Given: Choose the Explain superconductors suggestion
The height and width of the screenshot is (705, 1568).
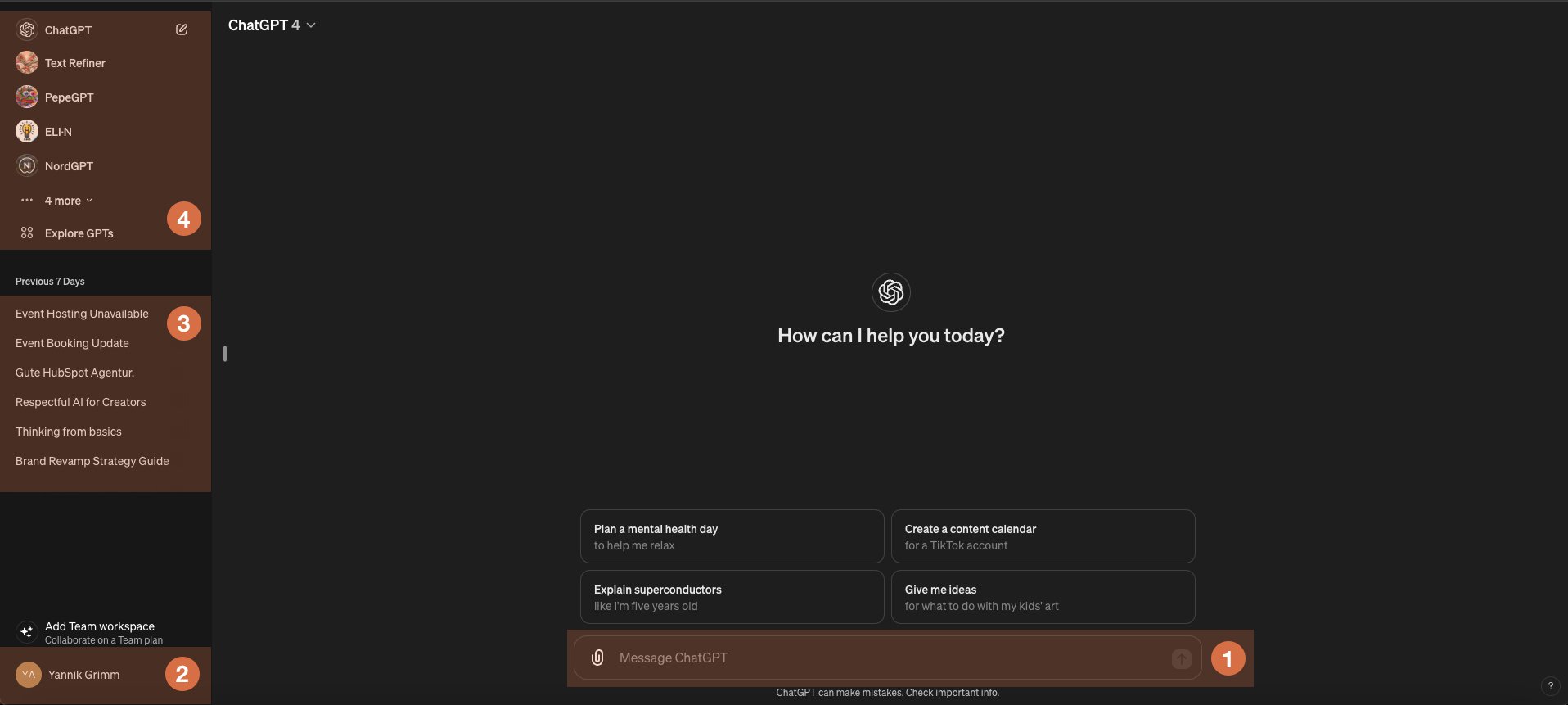Looking at the screenshot, I should (732, 597).
